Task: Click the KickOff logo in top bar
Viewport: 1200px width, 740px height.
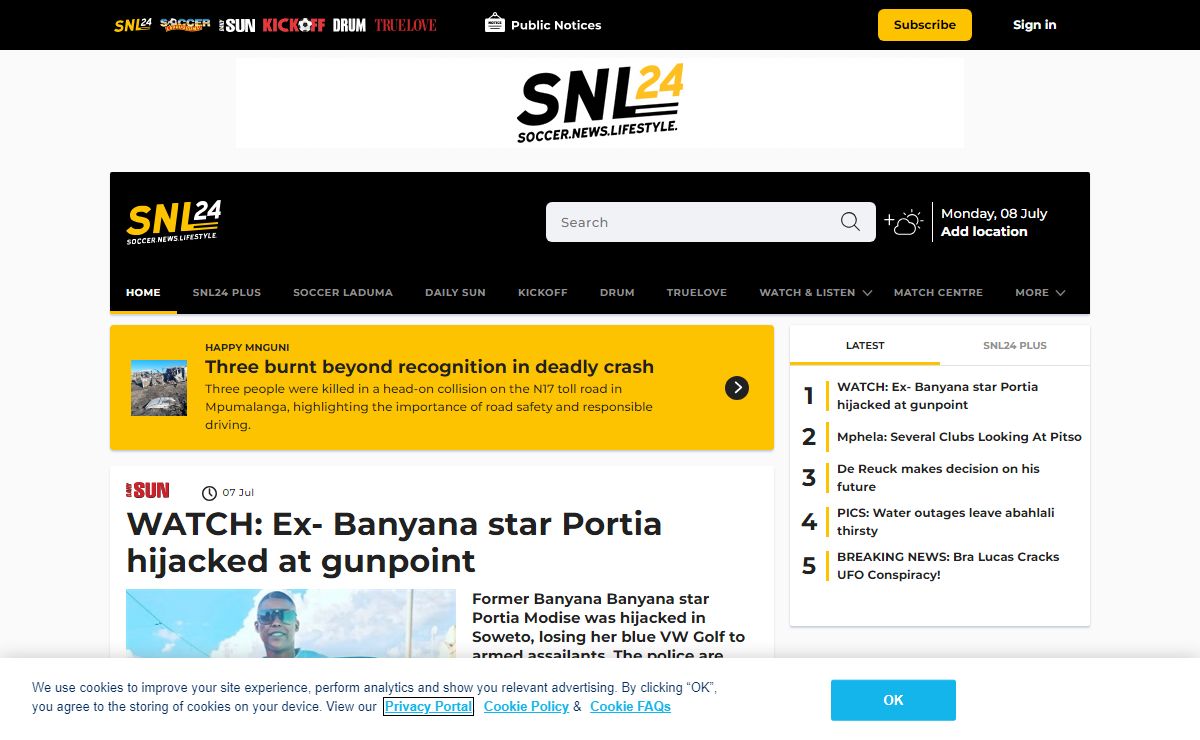Action: pos(293,25)
